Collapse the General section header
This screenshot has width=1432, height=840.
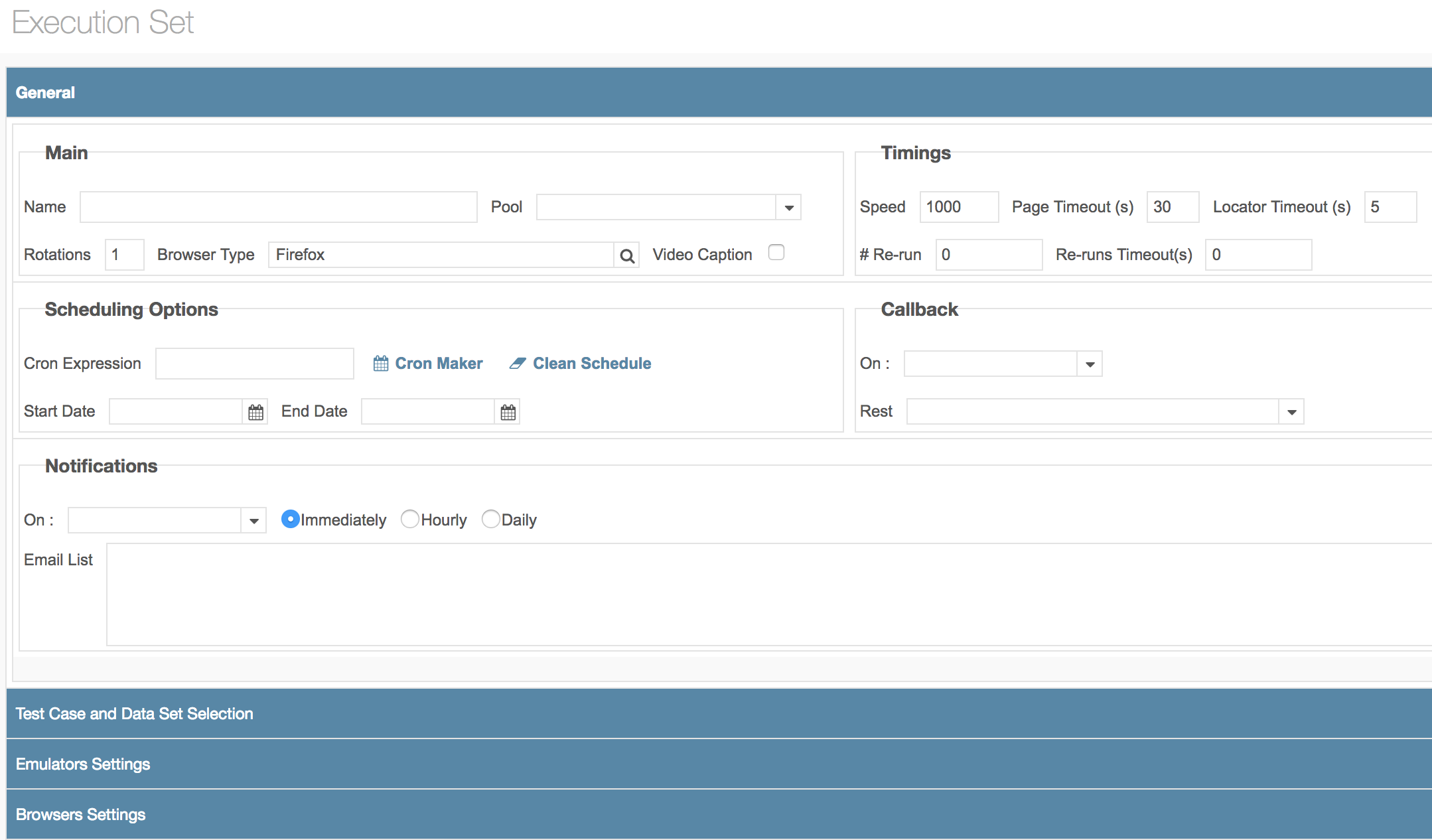pyautogui.click(x=45, y=92)
